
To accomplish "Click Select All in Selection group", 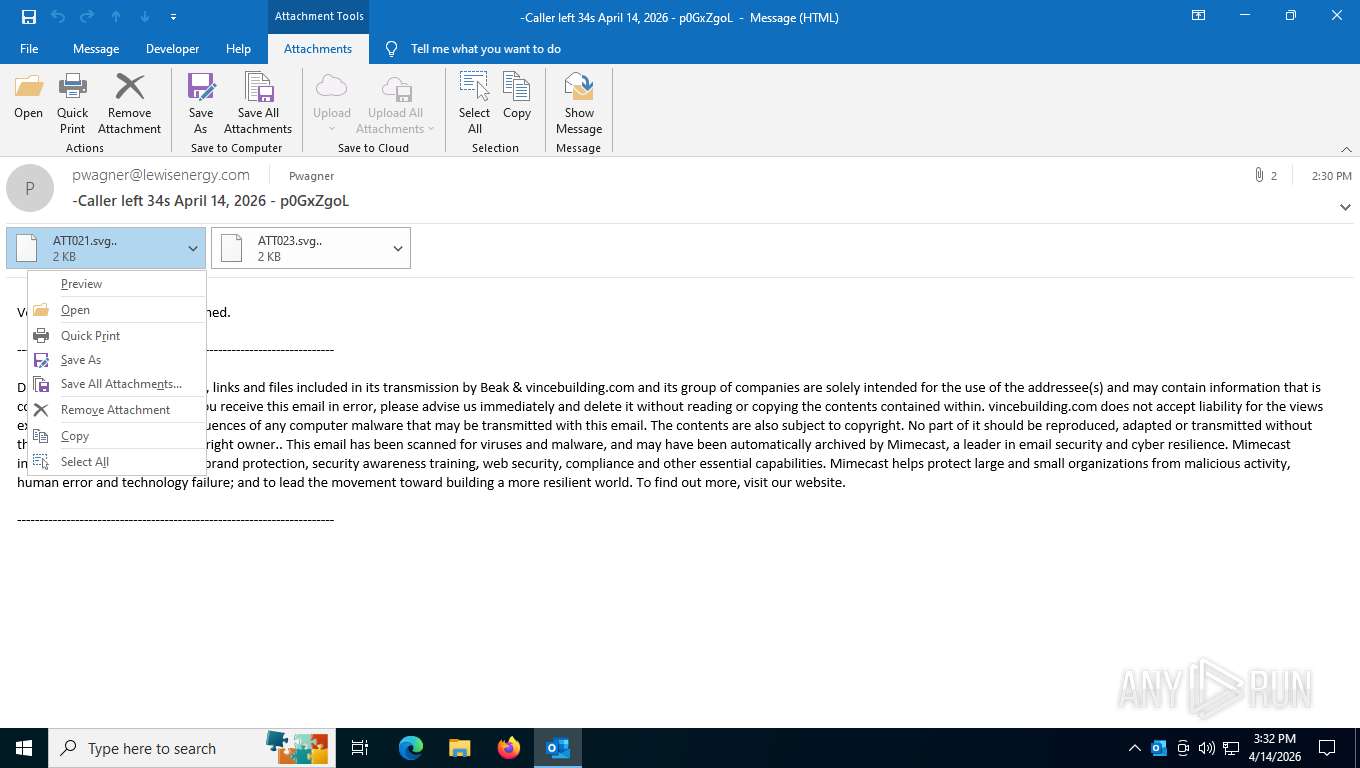I will click(474, 103).
